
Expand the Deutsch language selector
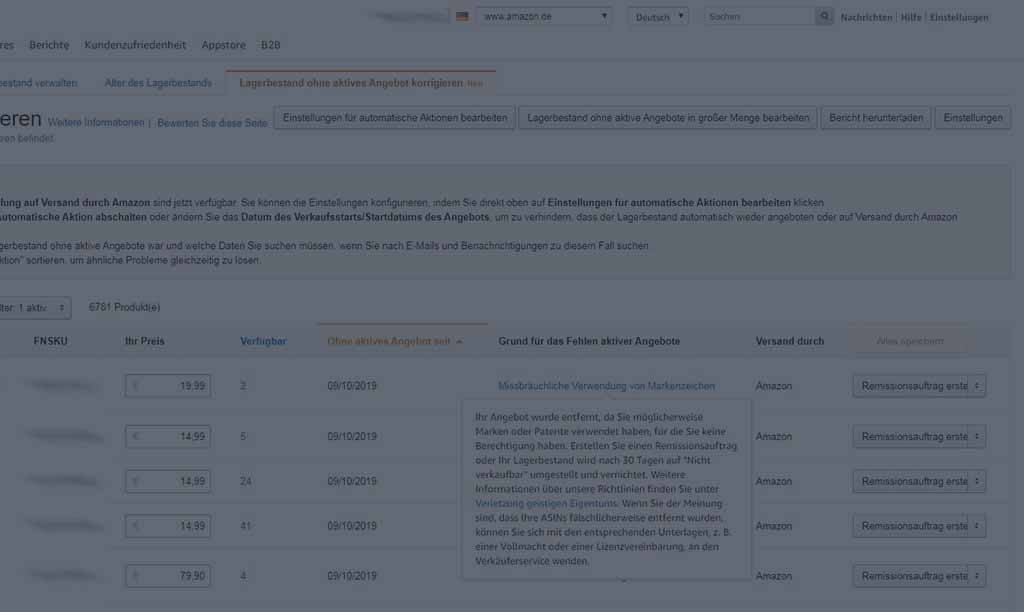point(658,17)
